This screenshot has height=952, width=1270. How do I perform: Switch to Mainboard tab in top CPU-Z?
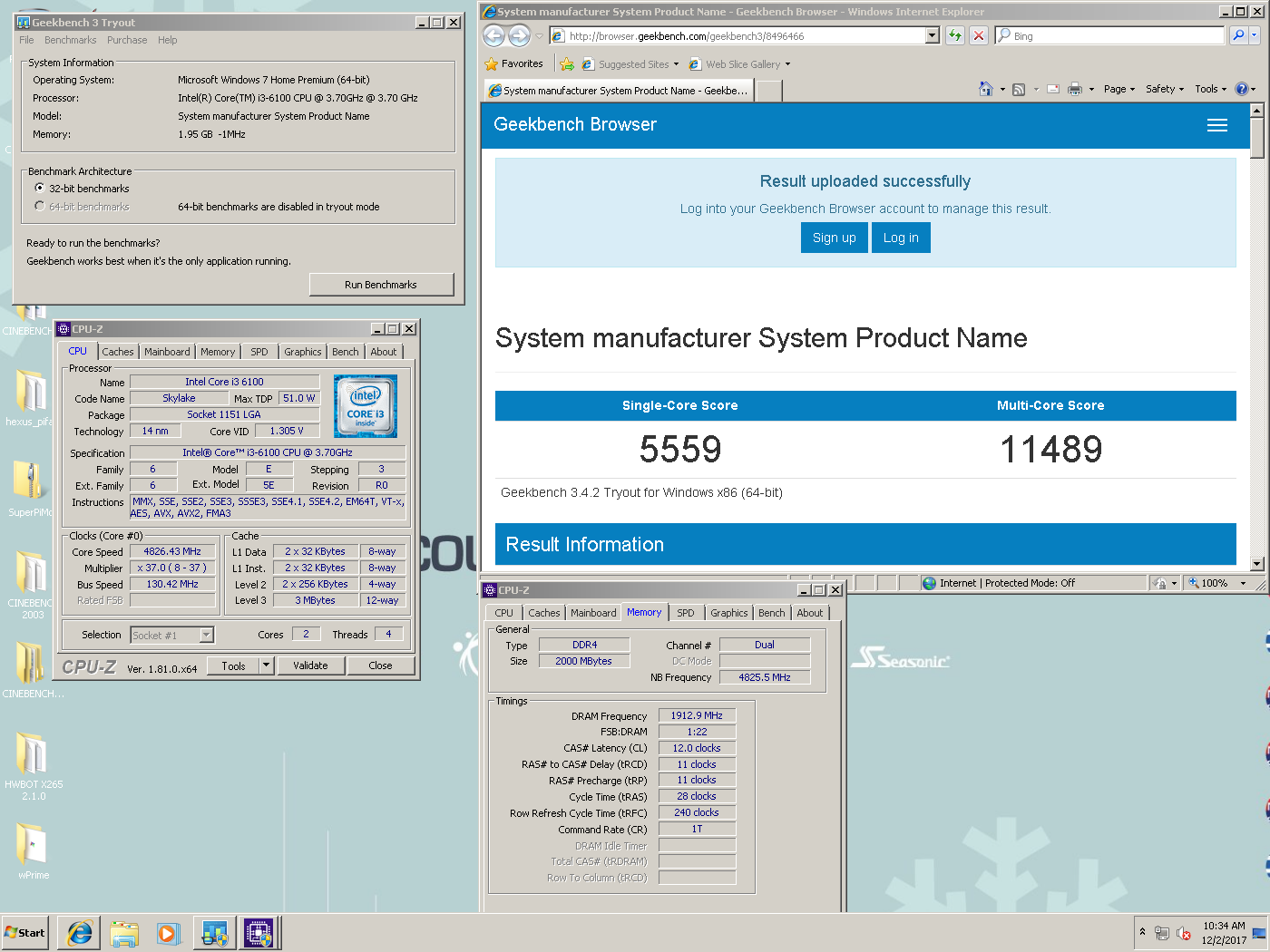coord(167,352)
